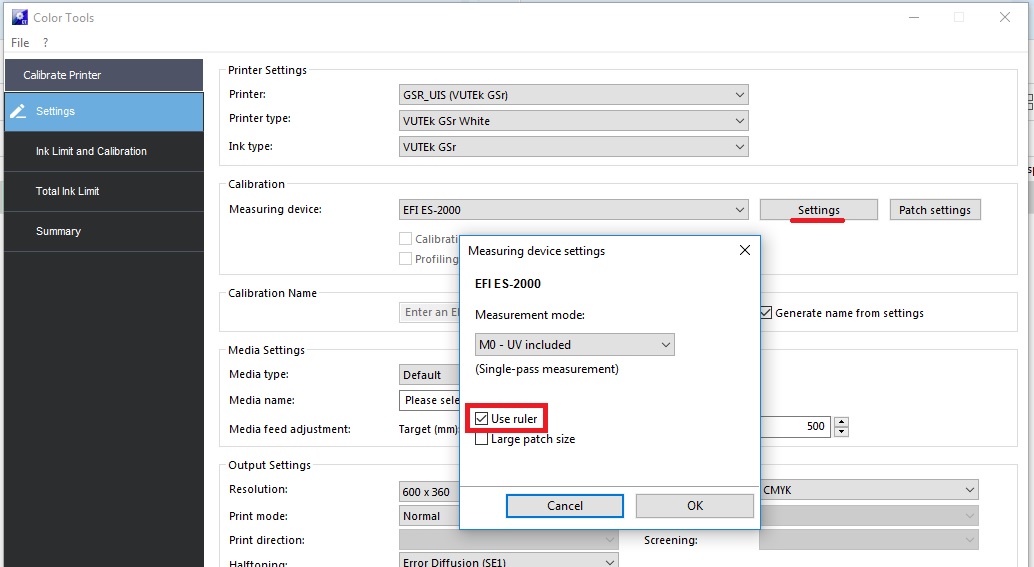Decrease the media feed value 500
1034x567 pixels.
pos(841,432)
